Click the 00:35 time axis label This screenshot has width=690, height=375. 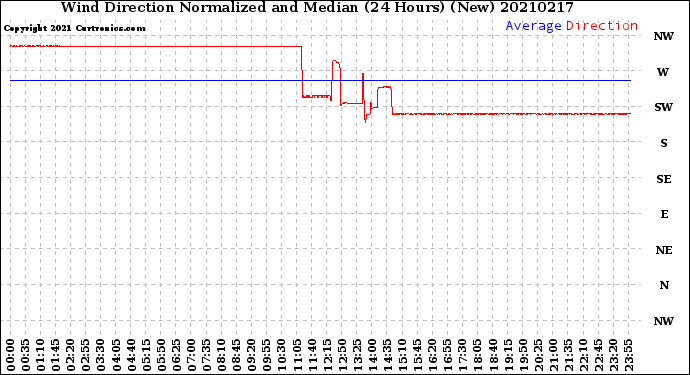click(25, 355)
